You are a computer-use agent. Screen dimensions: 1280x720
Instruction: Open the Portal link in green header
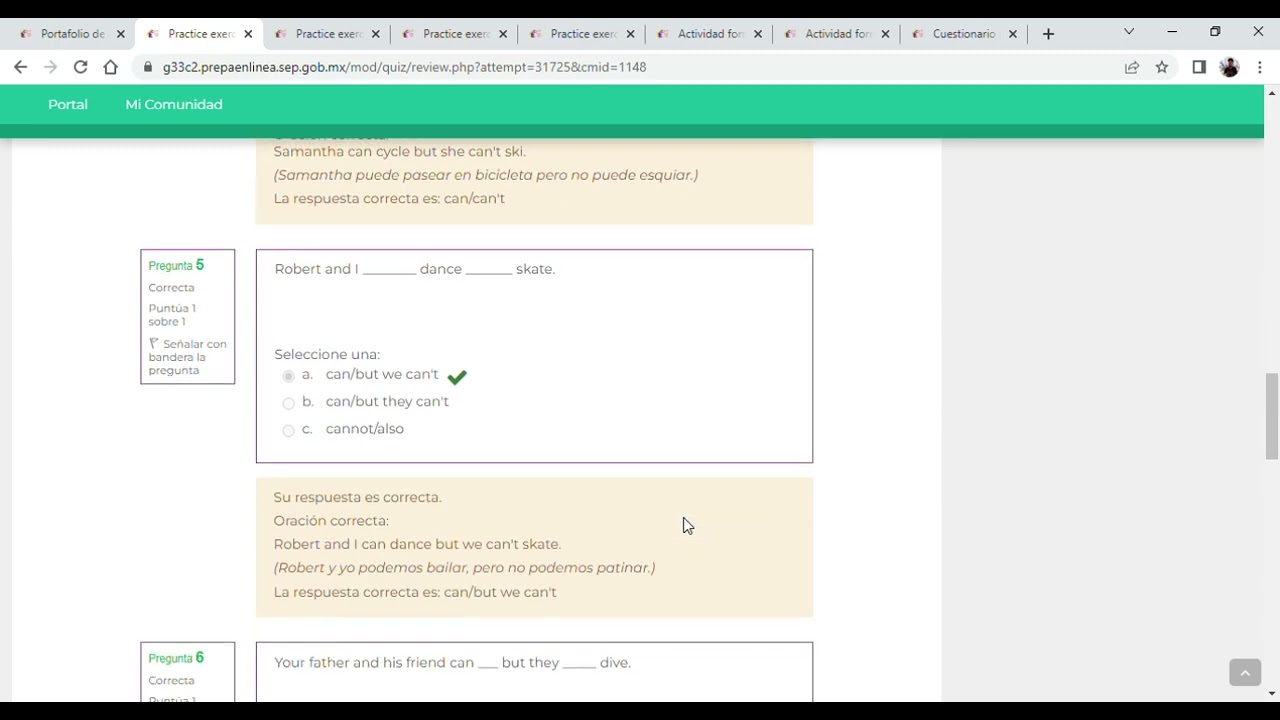click(x=68, y=104)
